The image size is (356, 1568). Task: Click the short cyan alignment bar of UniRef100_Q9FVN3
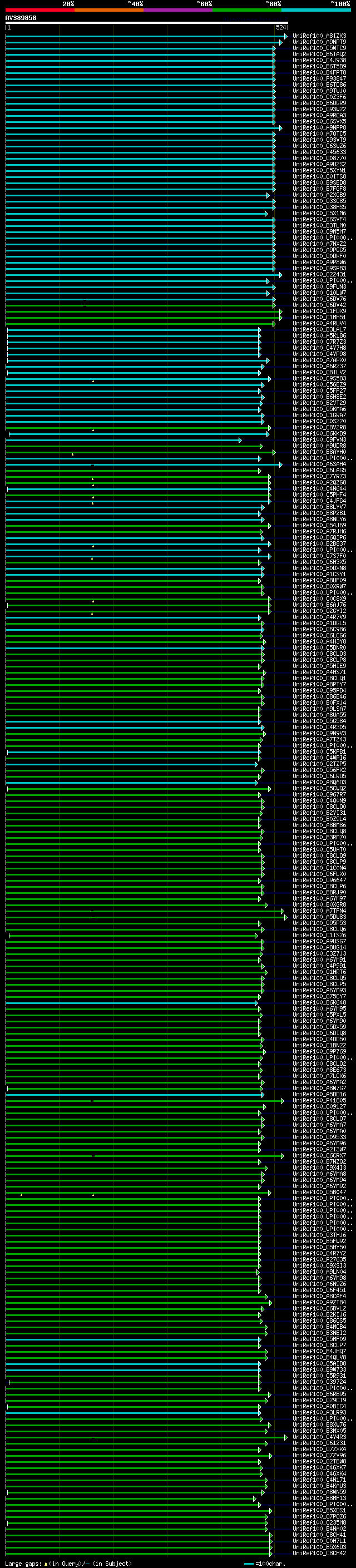[123, 440]
